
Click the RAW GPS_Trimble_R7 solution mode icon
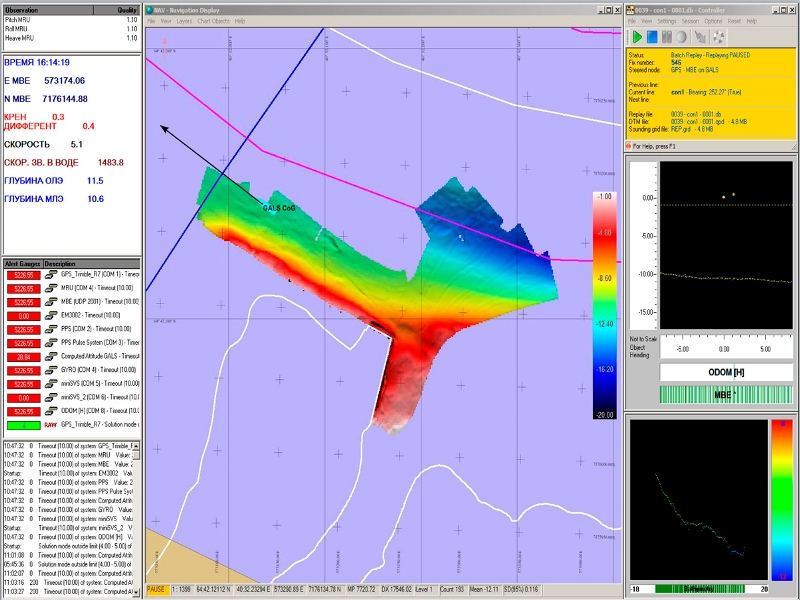(50, 425)
